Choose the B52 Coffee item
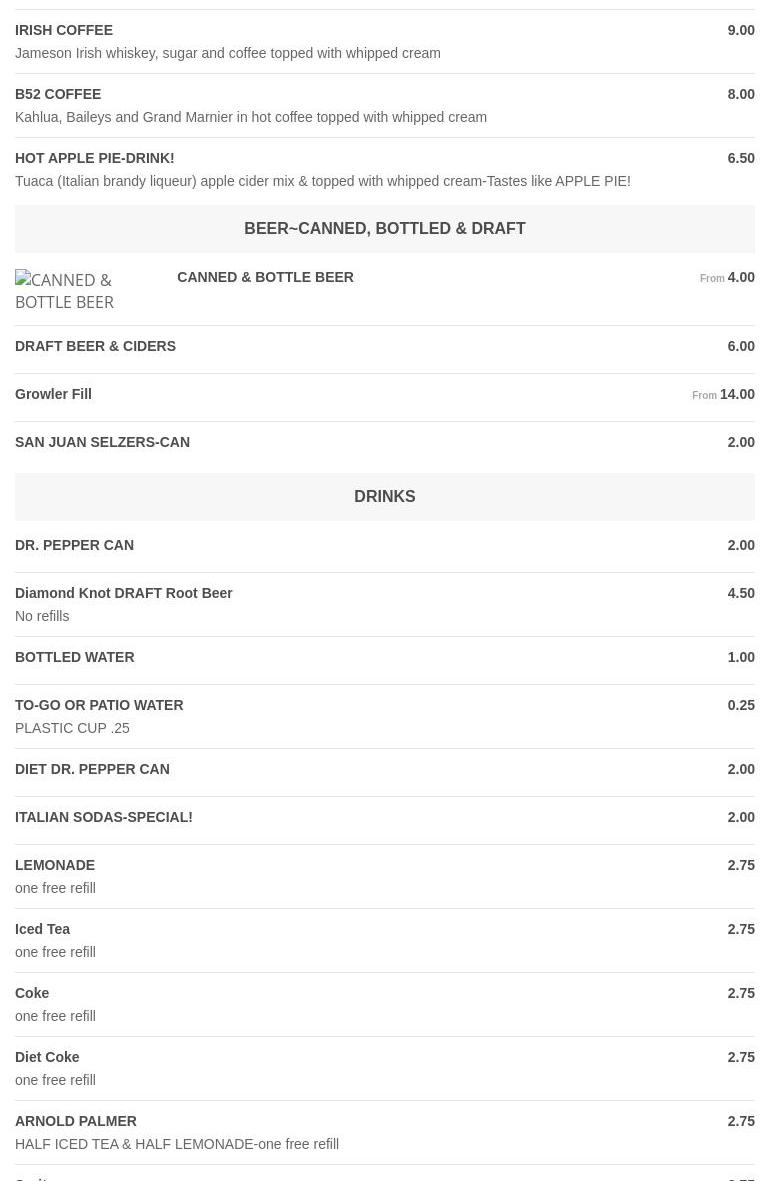 click(x=58, y=94)
